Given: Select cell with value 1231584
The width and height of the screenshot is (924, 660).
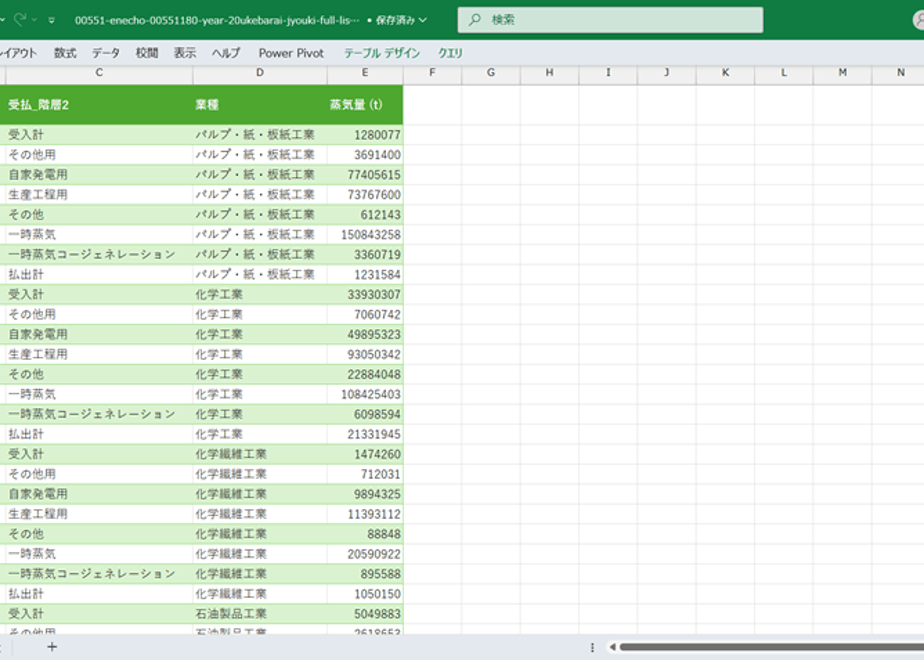Looking at the screenshot, I should (365, 275).
